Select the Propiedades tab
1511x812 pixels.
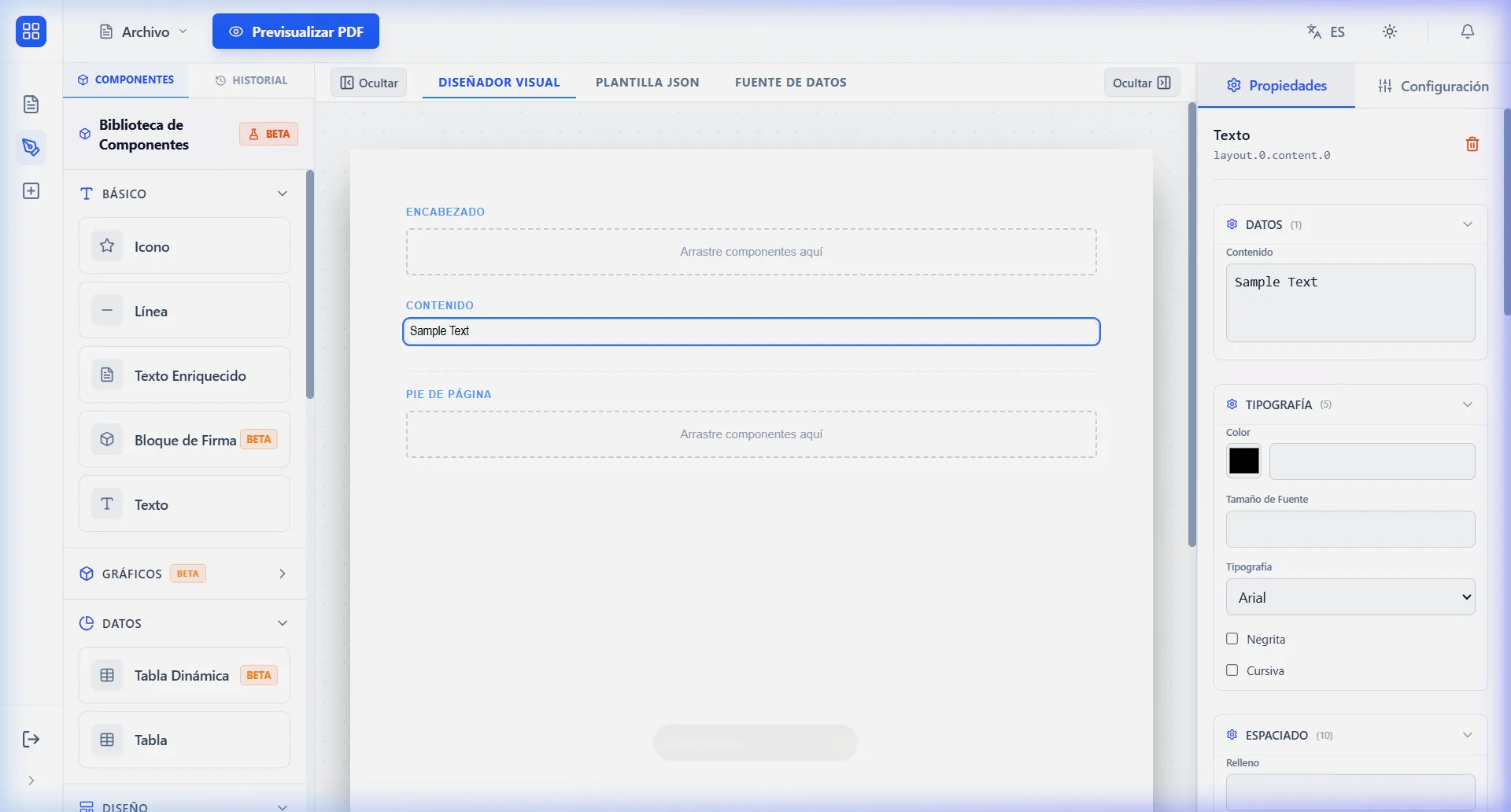click(1276, 86)
